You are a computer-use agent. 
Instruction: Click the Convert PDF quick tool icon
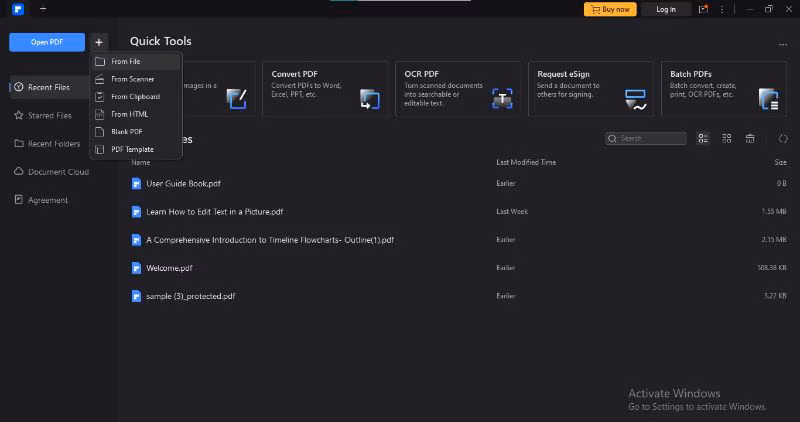pyautogui.click(x=369, y=99)
